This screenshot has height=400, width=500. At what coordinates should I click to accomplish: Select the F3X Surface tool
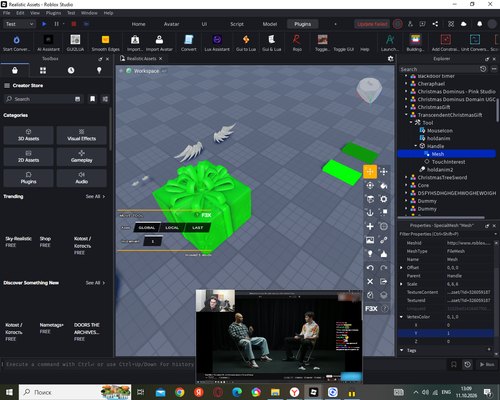tap(370, 199)
